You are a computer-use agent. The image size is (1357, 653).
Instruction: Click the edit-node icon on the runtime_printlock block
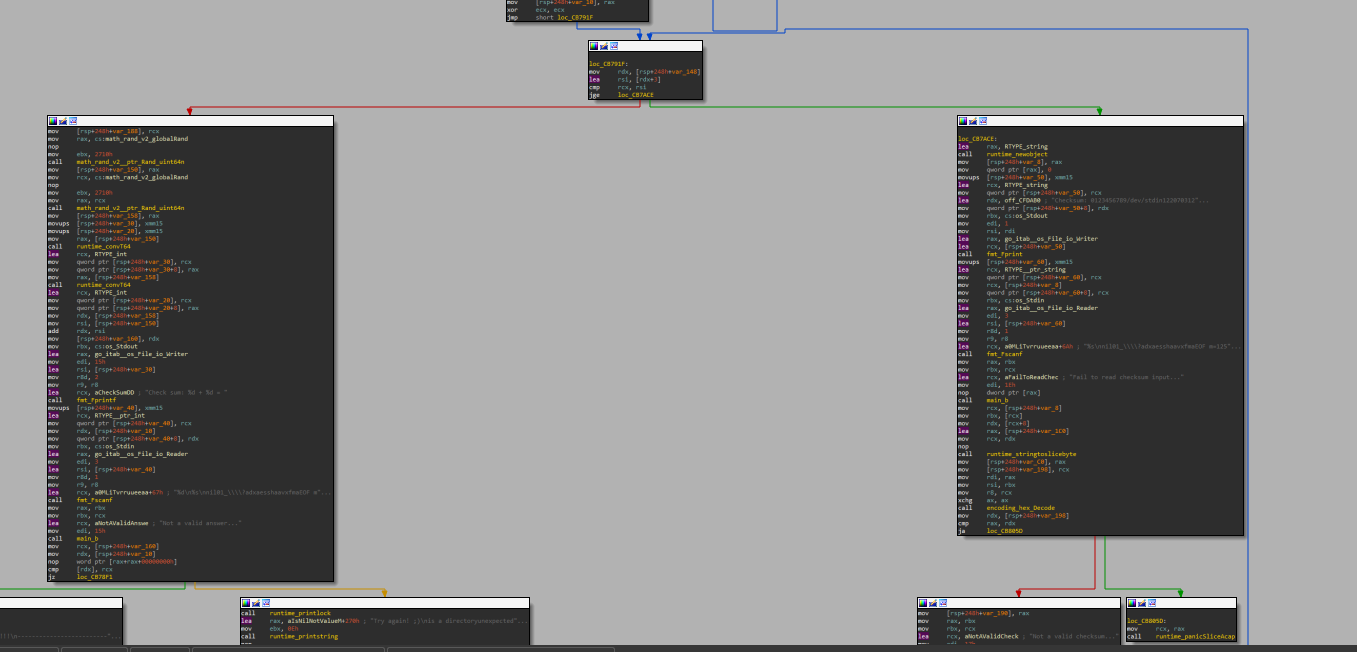point(255,602)
